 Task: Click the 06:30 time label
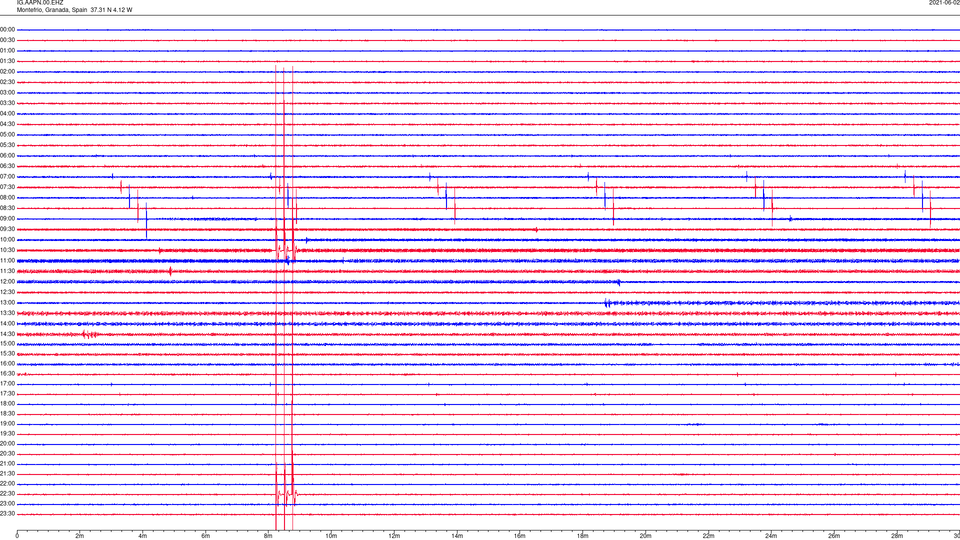[x=7, y=166]
